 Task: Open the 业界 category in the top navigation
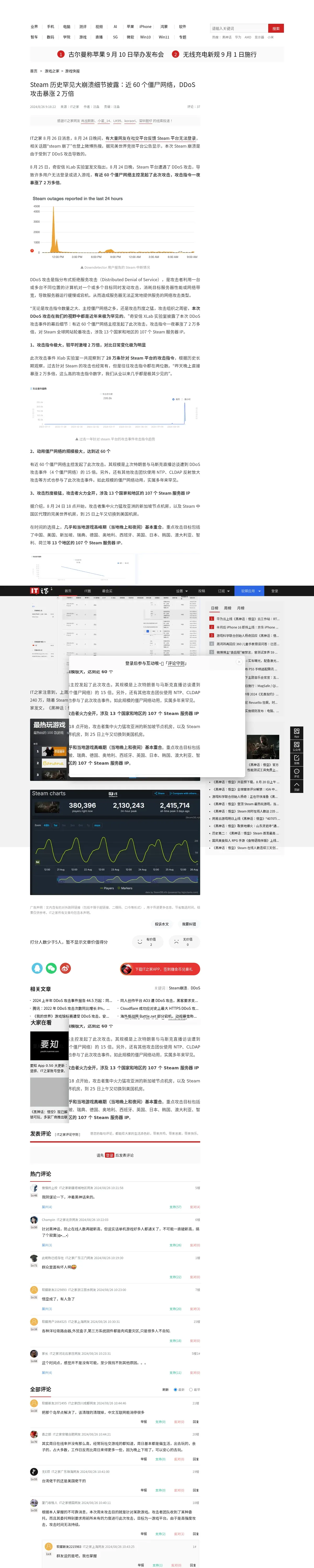point(34,27)
